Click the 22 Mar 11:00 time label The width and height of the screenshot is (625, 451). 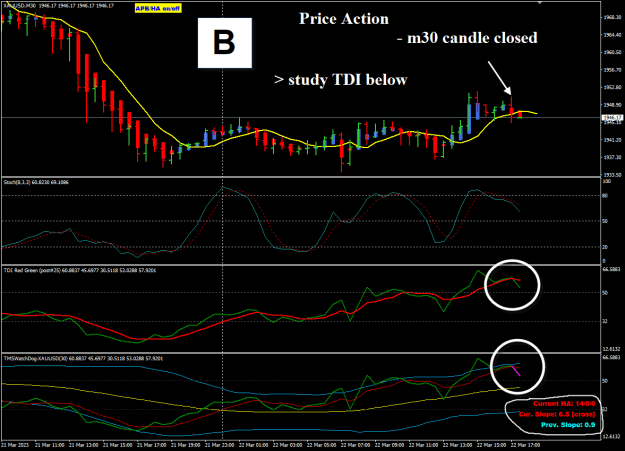(x=423, y=445)
